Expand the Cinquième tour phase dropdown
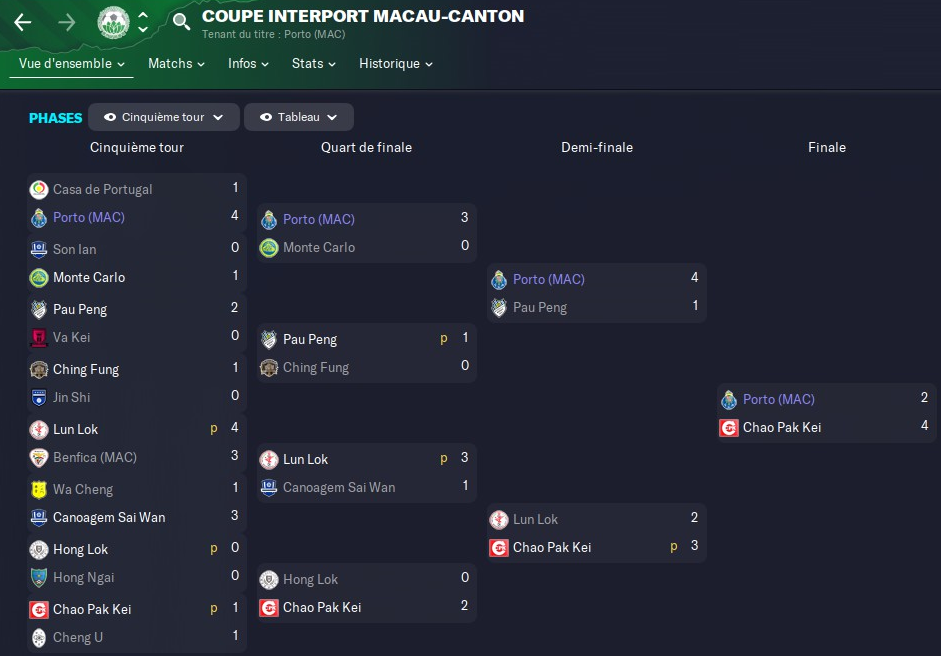The width and height of the screenshot is (941, 656). (x=219, y=117)
